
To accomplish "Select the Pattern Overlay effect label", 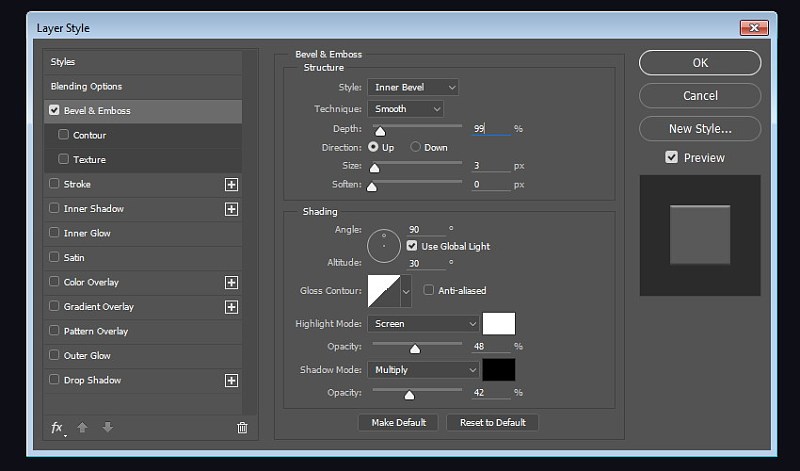I will (96, 331).
